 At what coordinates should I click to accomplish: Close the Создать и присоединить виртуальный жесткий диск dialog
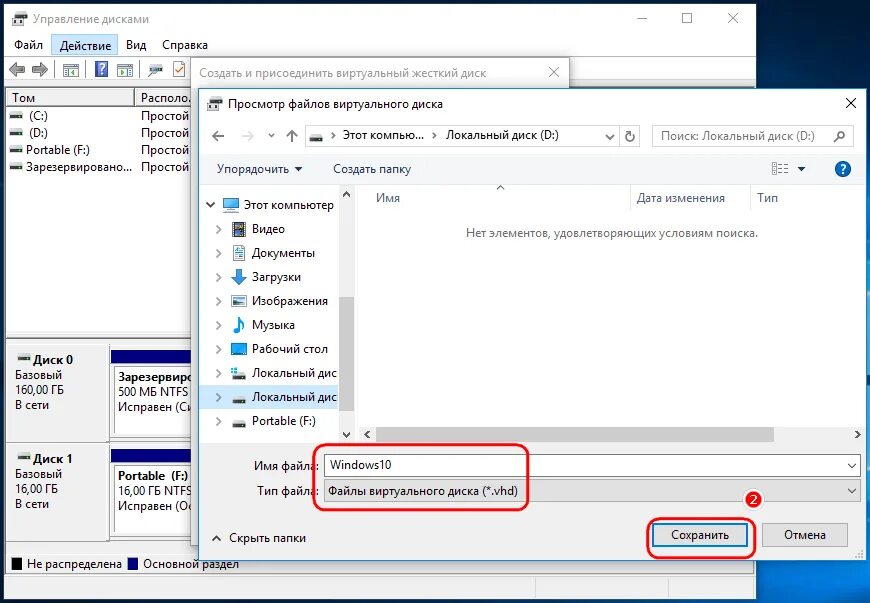[x=554, y=72]
